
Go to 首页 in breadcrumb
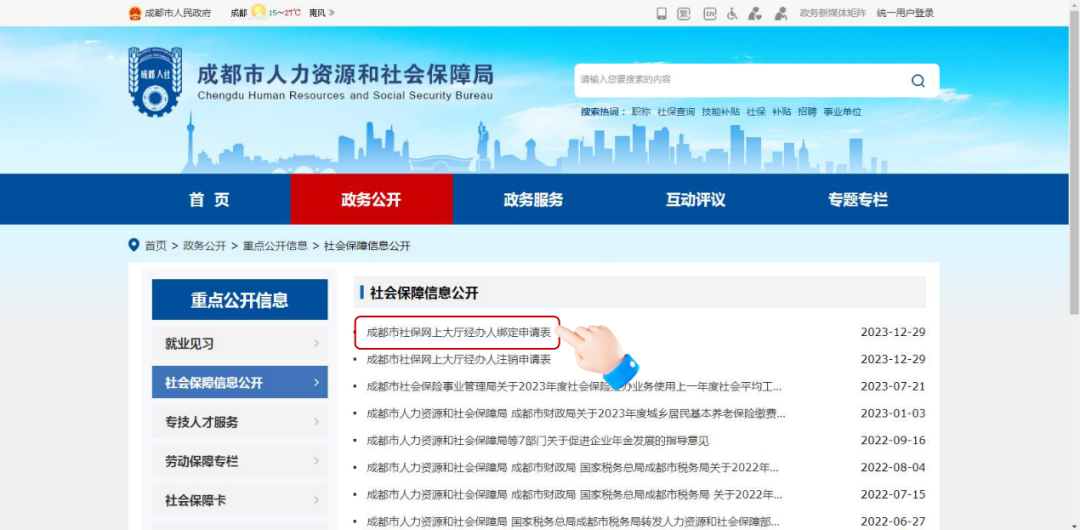[x=156, y=246]
